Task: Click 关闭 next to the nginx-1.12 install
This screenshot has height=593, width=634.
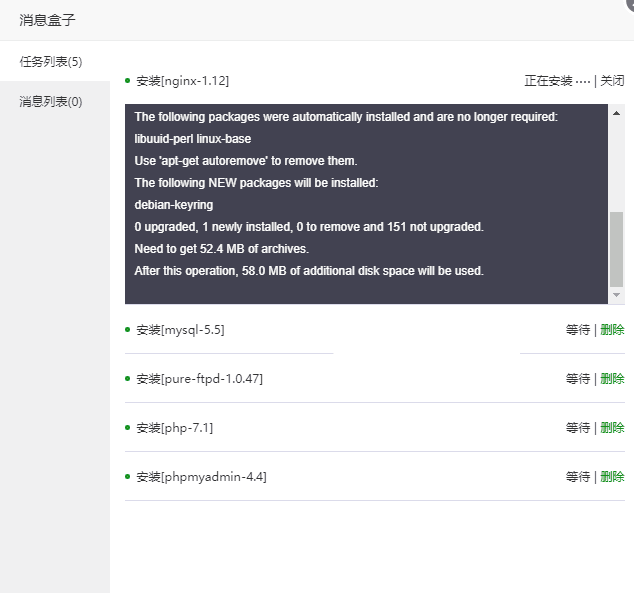Action: tap(612, 81)
